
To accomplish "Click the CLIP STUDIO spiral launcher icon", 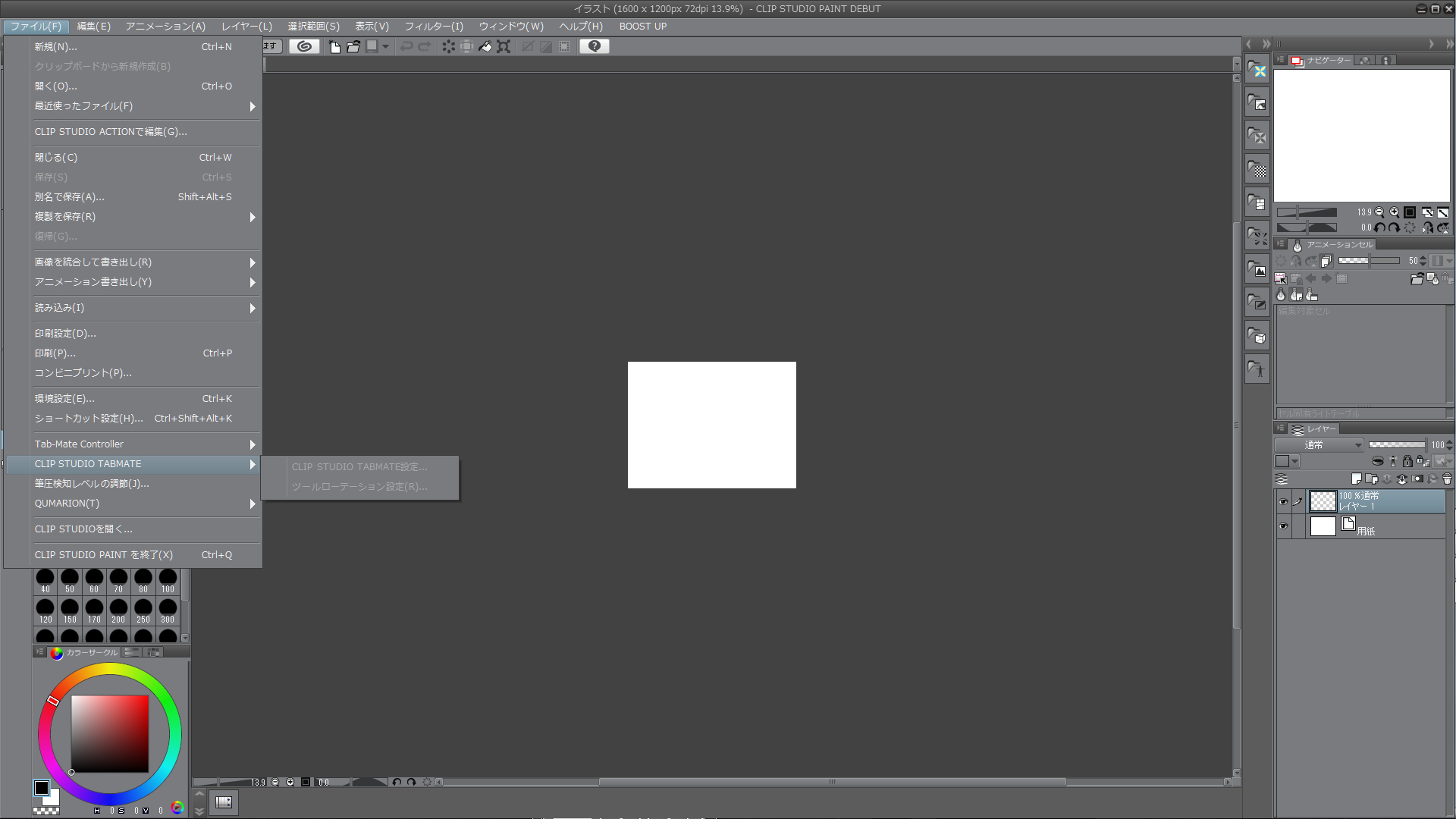I will click(x=304, y=46).
